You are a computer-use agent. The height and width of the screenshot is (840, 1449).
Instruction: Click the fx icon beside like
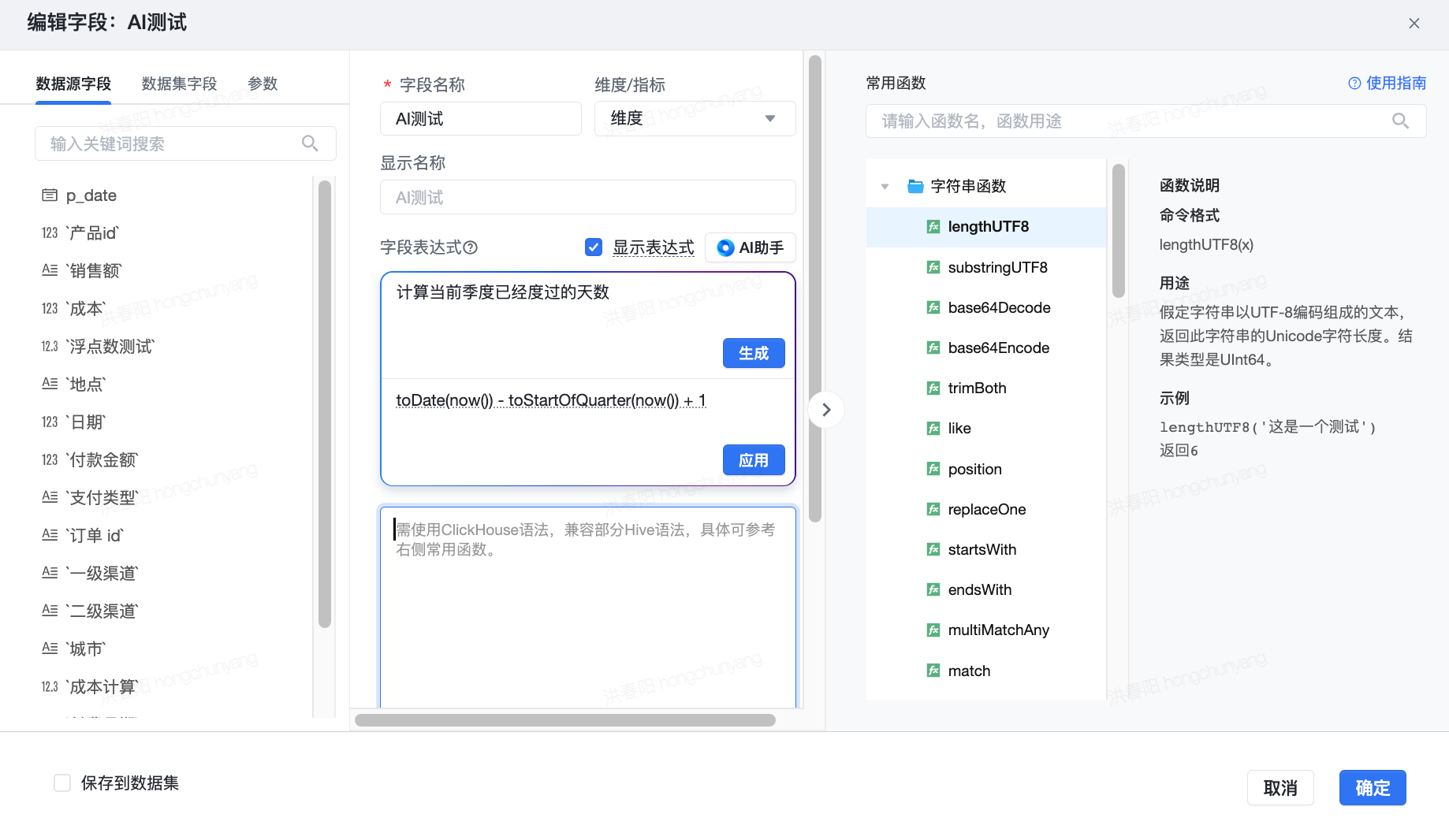(x=933, y=429)
